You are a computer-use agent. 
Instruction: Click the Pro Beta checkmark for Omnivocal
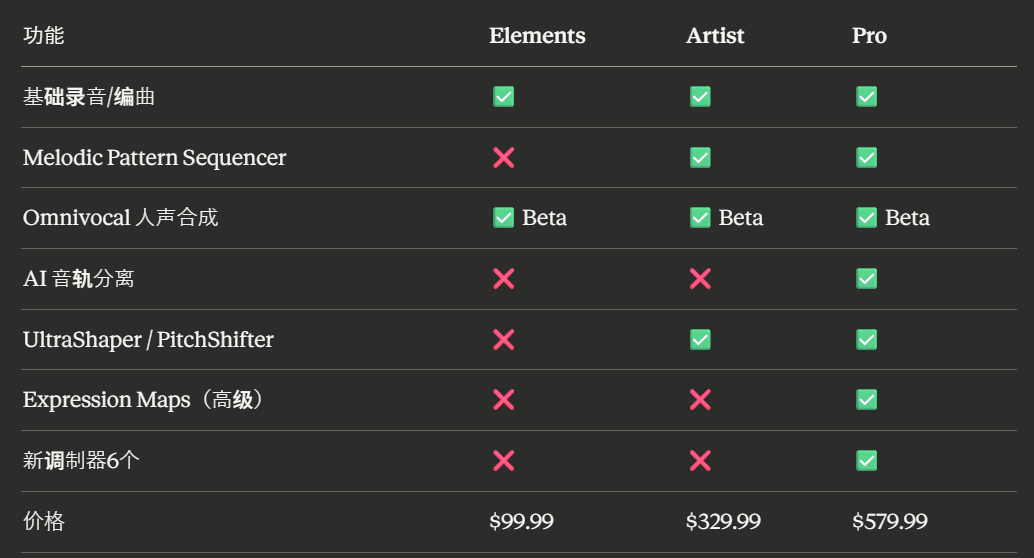point(866,218)
